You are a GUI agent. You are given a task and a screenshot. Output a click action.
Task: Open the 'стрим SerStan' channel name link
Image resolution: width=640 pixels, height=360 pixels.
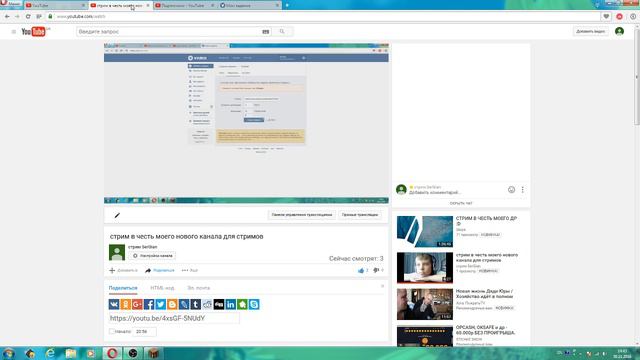[142, 247]
